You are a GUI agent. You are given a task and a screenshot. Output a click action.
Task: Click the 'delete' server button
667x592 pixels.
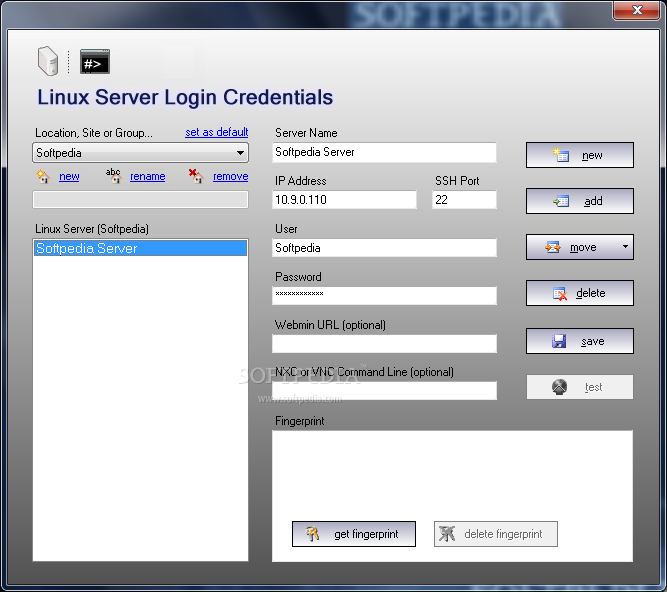(580, 293)
